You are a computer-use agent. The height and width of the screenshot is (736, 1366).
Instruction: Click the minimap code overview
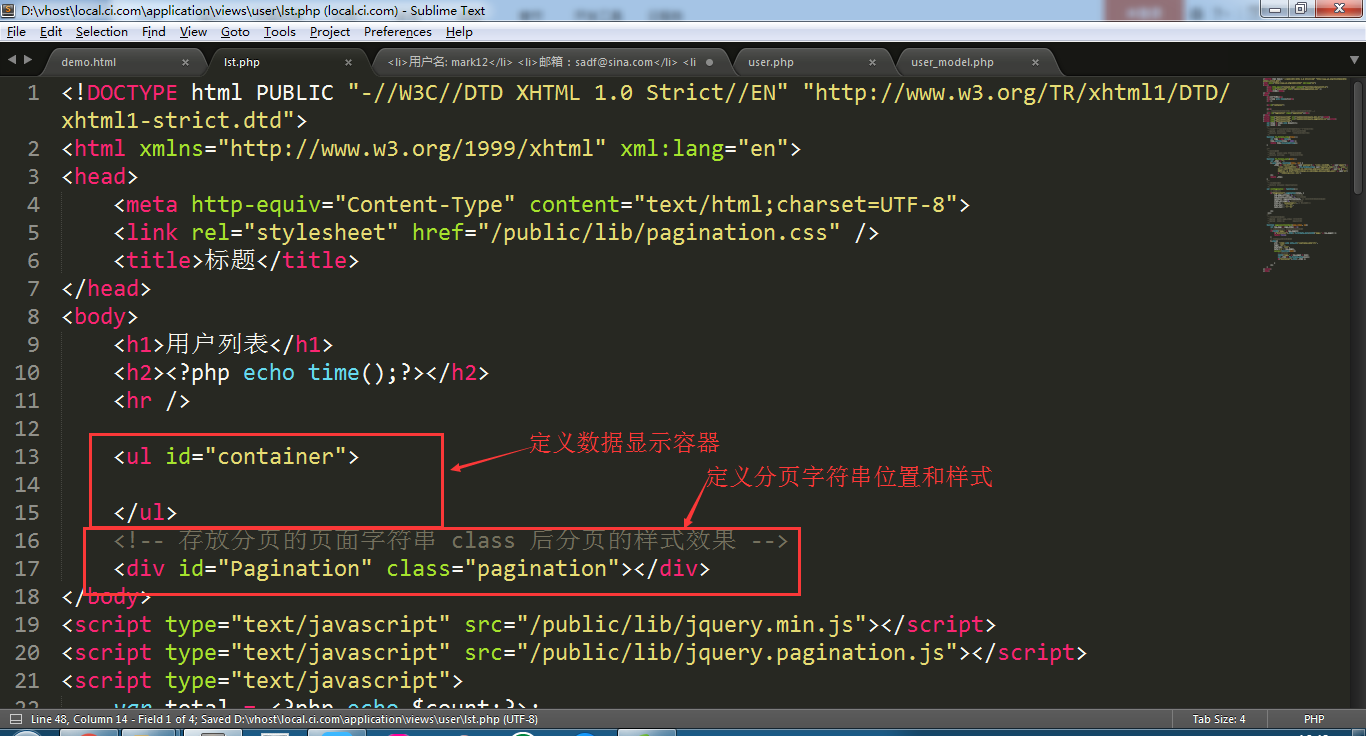pos(1300,170)
